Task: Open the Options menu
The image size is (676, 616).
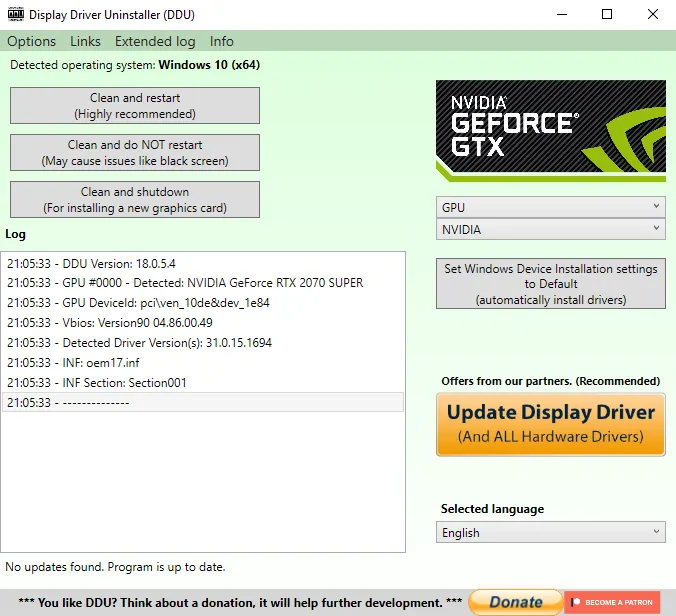Action: pyautogui.click(x=31, y=41)
